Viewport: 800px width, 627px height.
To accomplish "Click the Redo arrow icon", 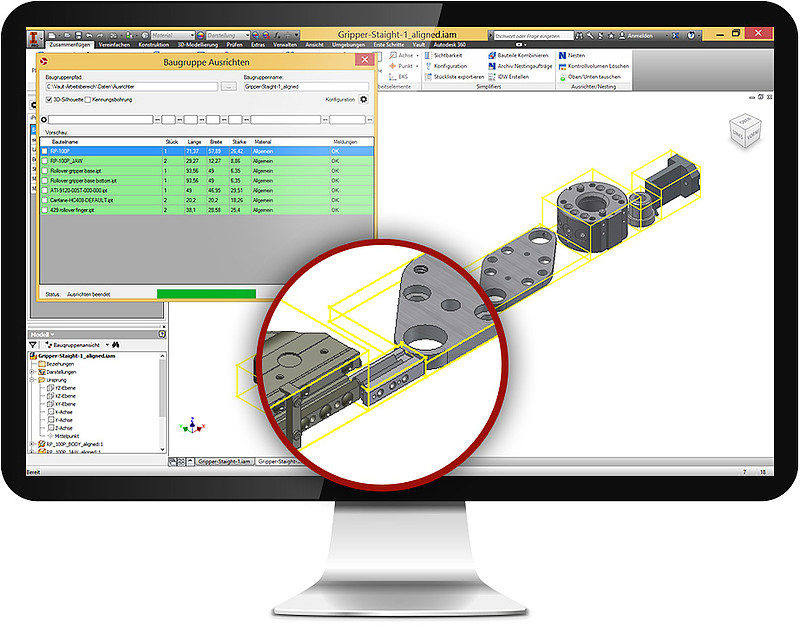I will click(100, 35).
